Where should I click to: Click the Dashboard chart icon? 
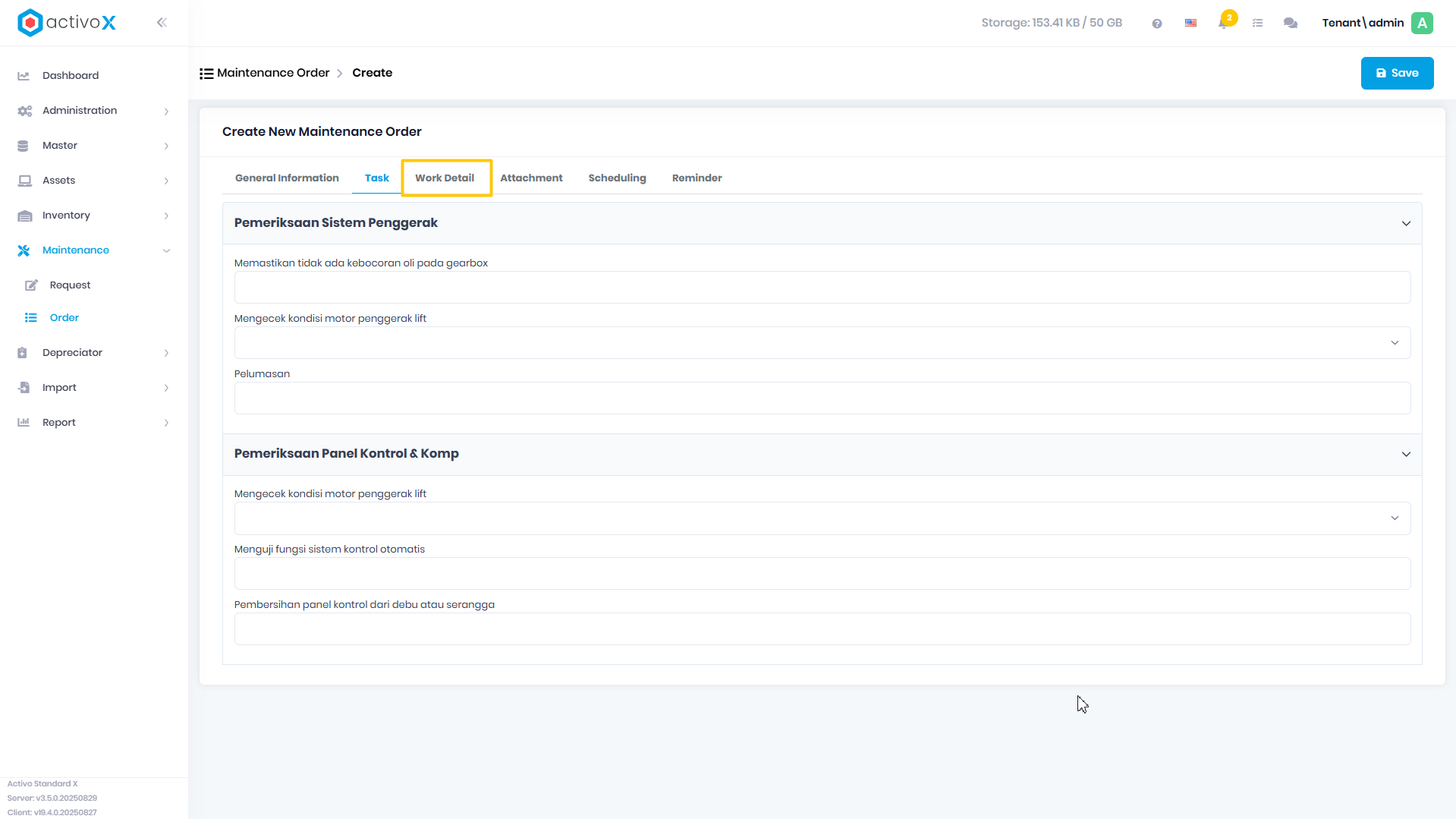click(x=24, y=76)
